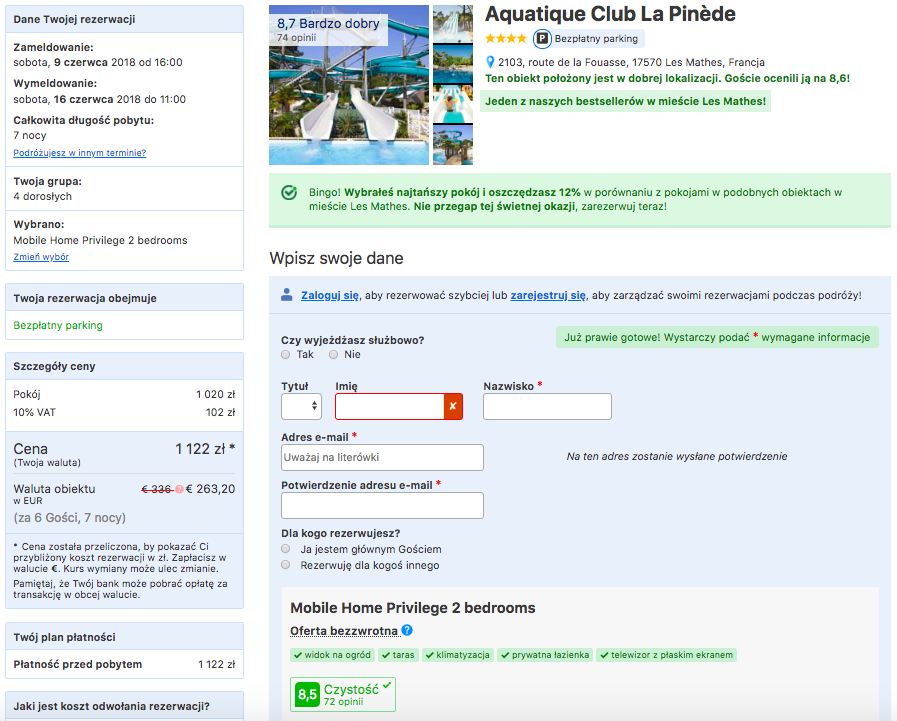The height and width of the screenshot is (721, 897).
Task: Click the € 263,20 price value
Action: click(211, 489)
